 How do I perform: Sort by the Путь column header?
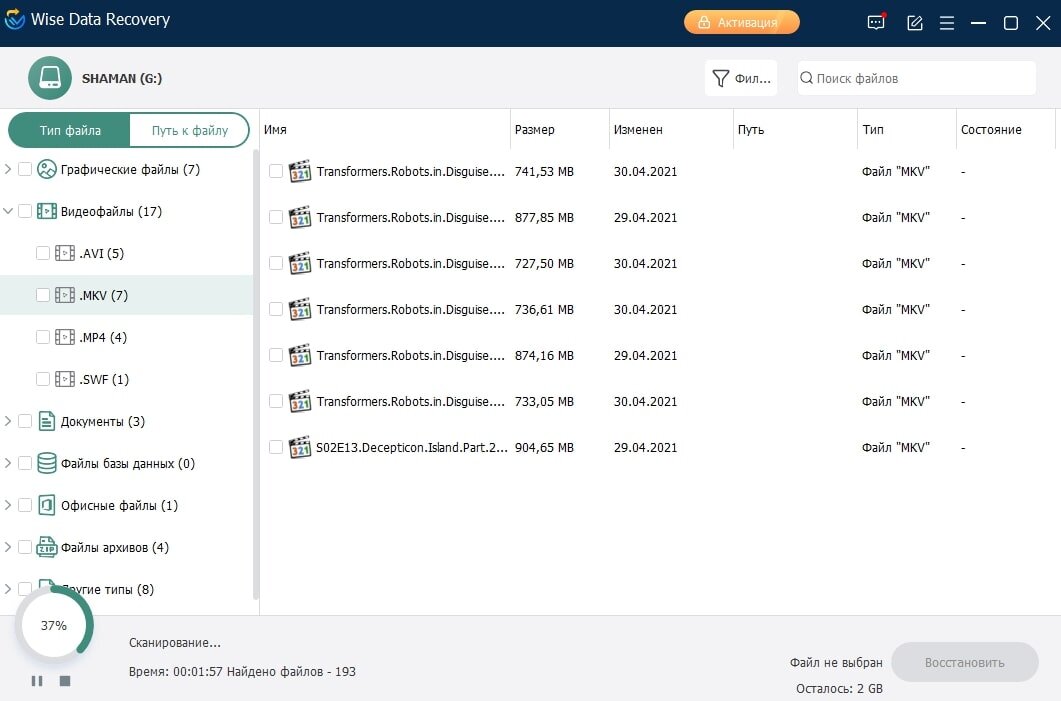pos(795,129)
